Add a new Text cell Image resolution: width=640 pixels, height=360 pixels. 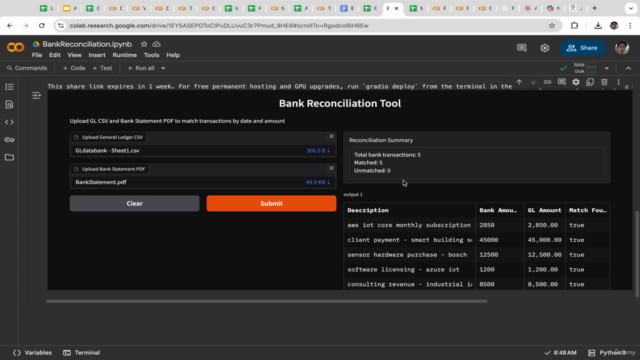(102, 68)
